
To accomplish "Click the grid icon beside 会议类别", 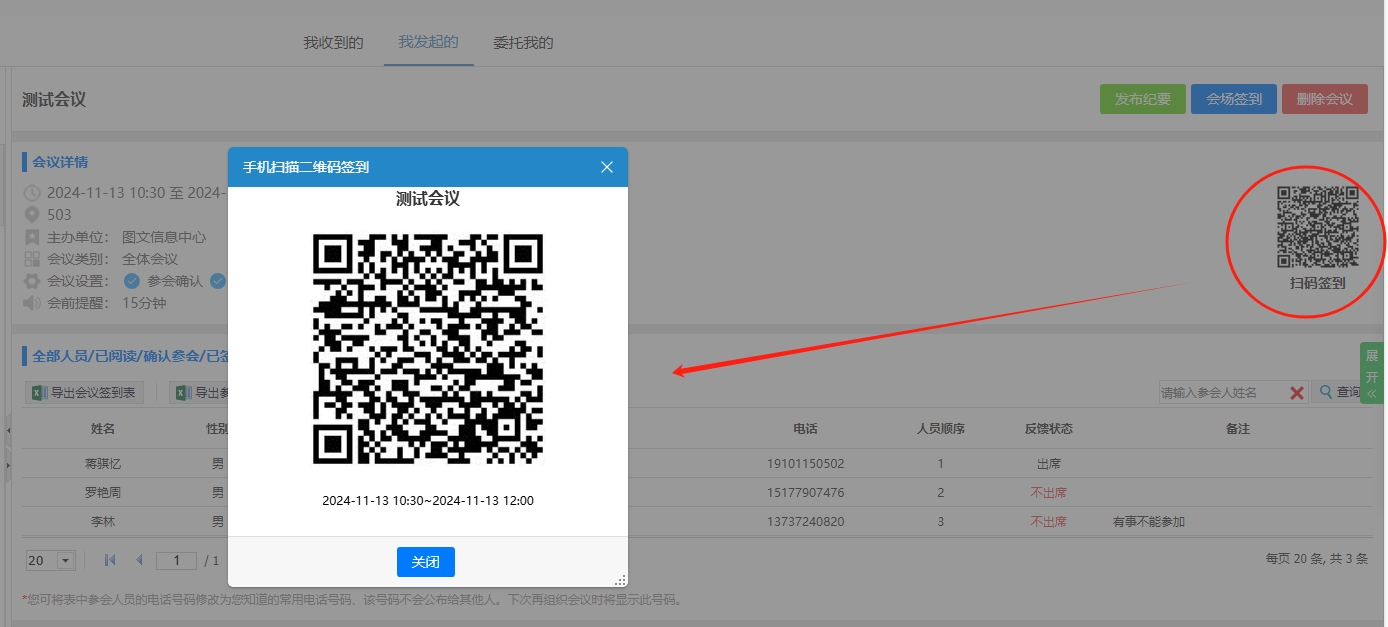I will pos(32,259).
